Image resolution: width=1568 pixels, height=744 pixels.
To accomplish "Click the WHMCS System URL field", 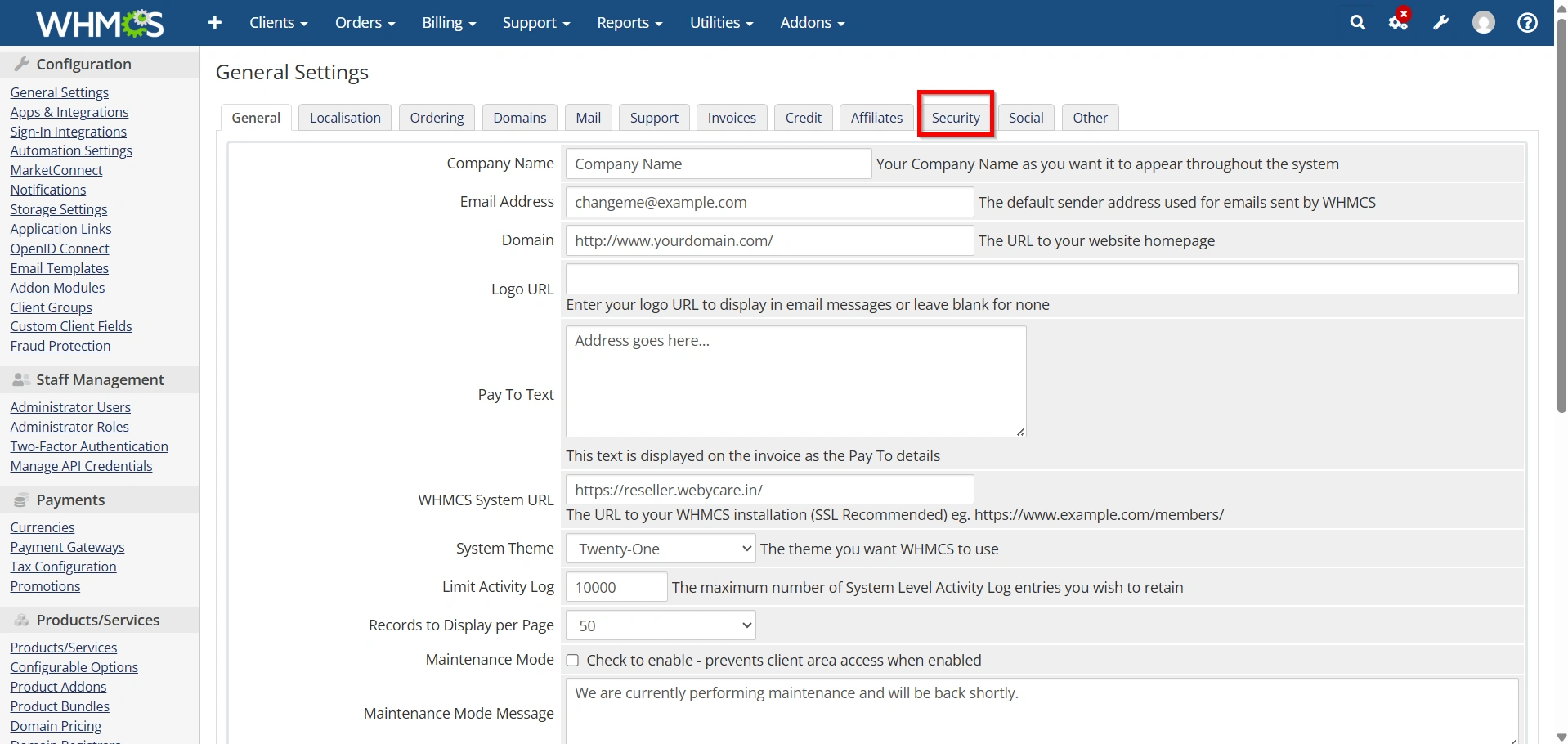I will [x=769, y=490].
